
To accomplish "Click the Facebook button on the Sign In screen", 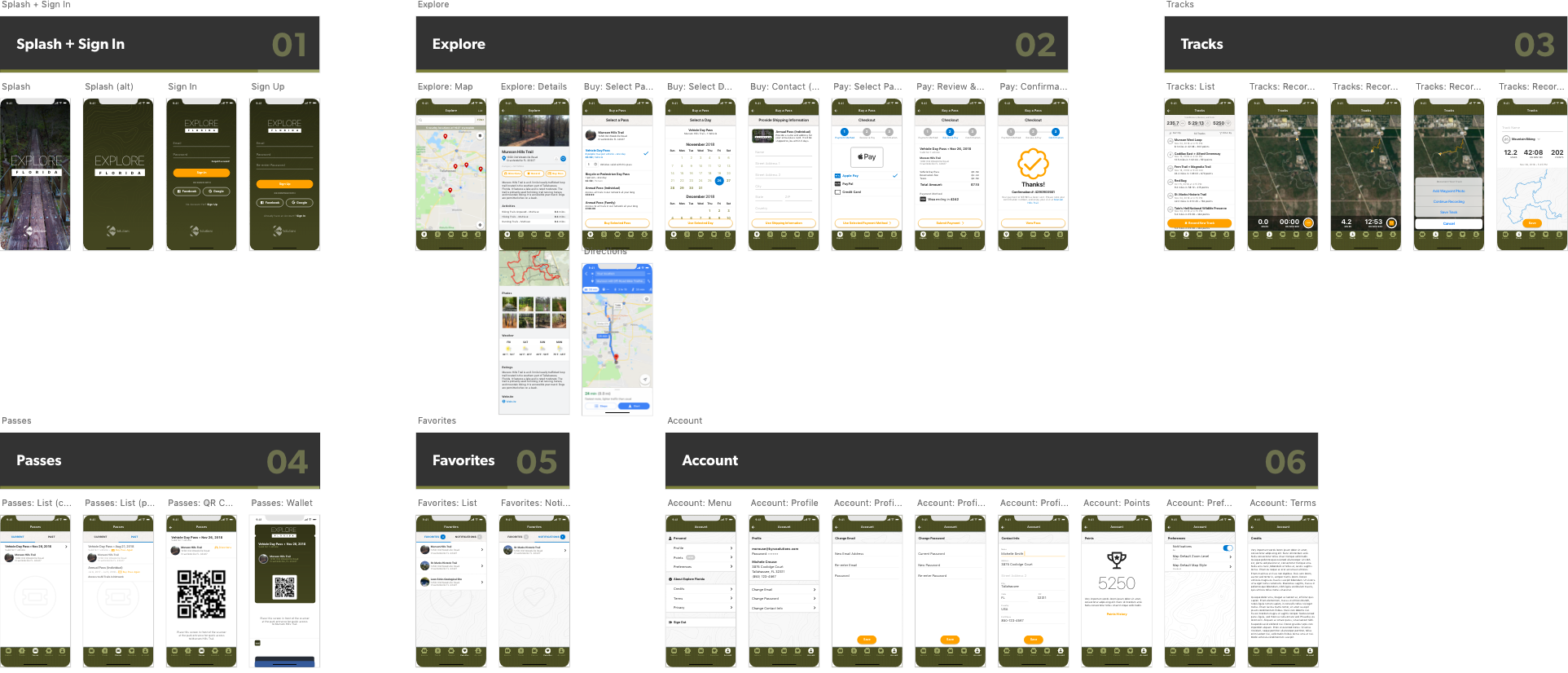I will pyautogui.click(x=187, y=191).
